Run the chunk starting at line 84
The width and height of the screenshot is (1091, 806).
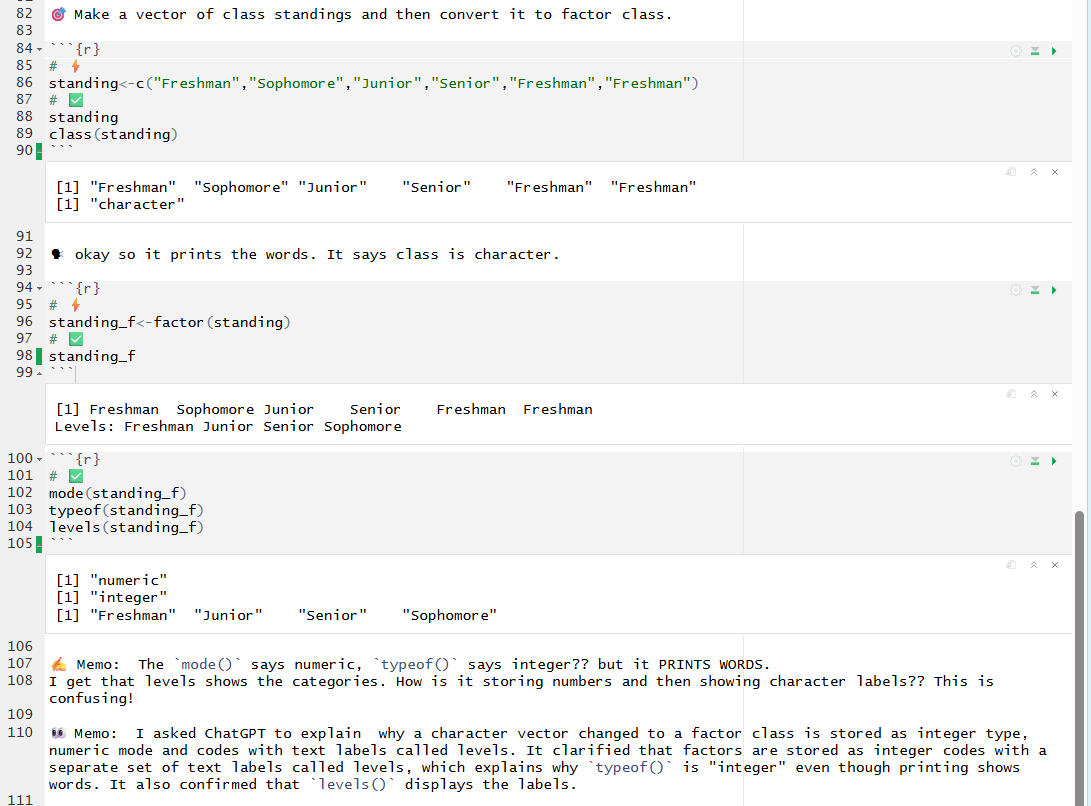1054,51
